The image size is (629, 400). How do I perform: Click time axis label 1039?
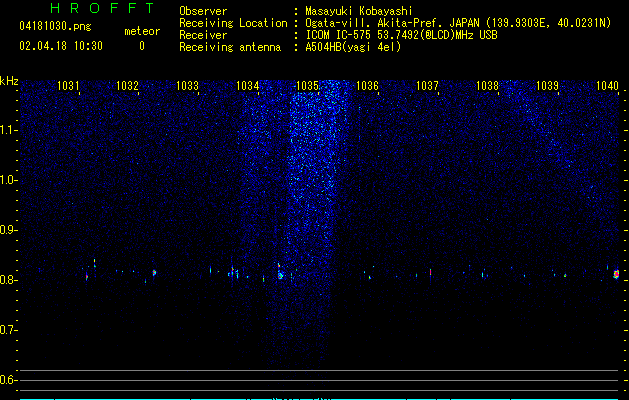[x=548, y=85]
